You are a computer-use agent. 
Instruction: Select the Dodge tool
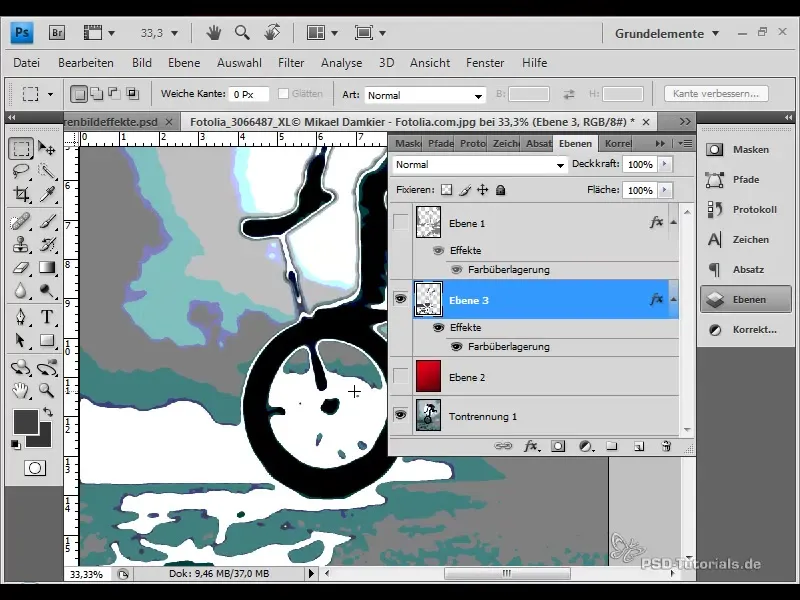point(47,290)
